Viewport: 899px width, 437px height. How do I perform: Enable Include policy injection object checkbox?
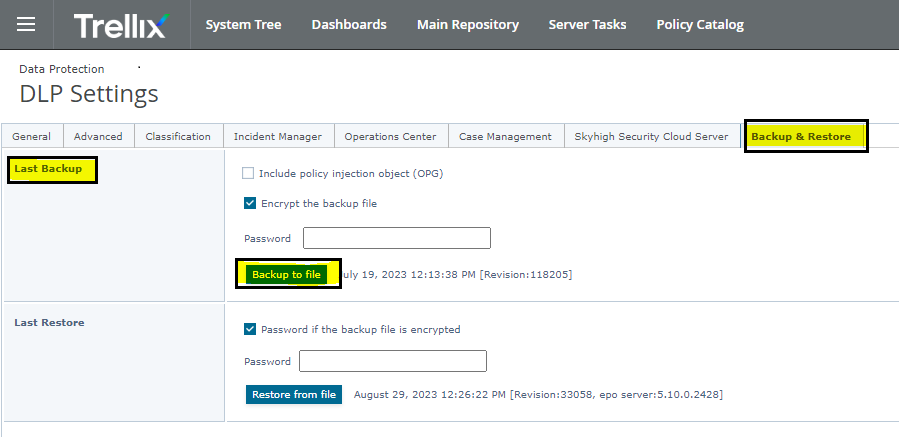click(248, 173)
